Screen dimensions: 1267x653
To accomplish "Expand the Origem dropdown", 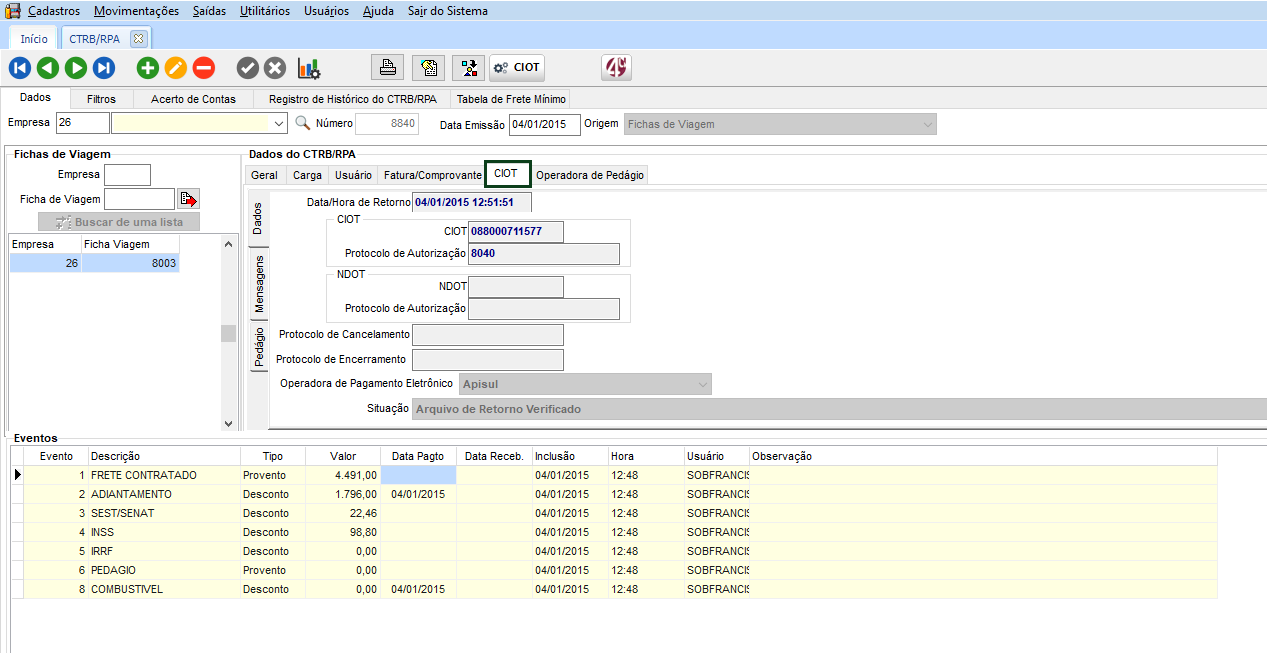I will (x=928, y=125).
